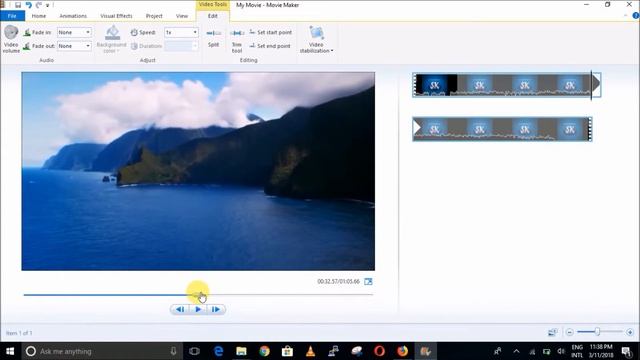Click the Movie Maker taskbar icon
The height and width of the screenshot is (360, 640).
click(x=425, y=351)
